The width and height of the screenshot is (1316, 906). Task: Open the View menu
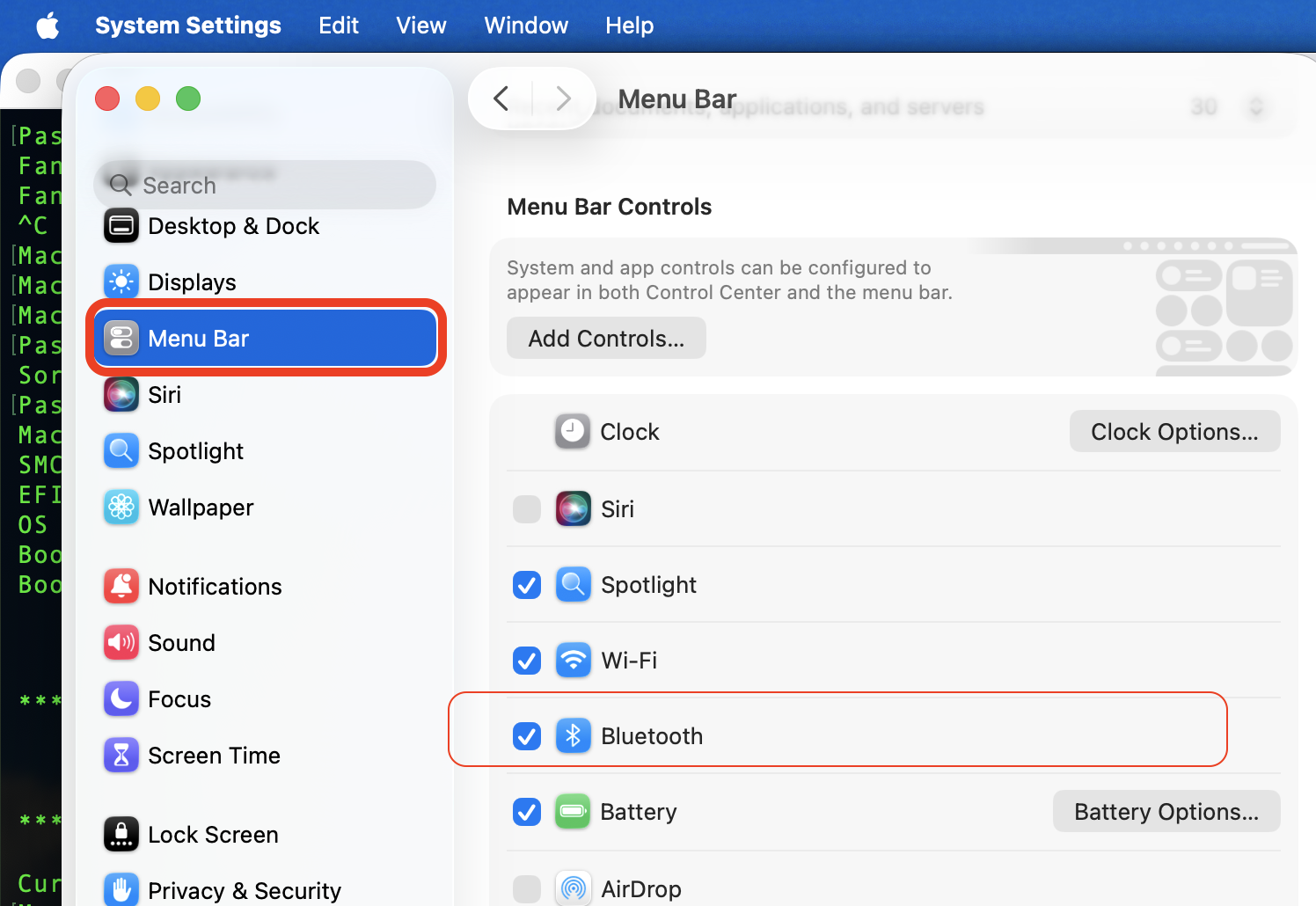[x=420, y=26]
